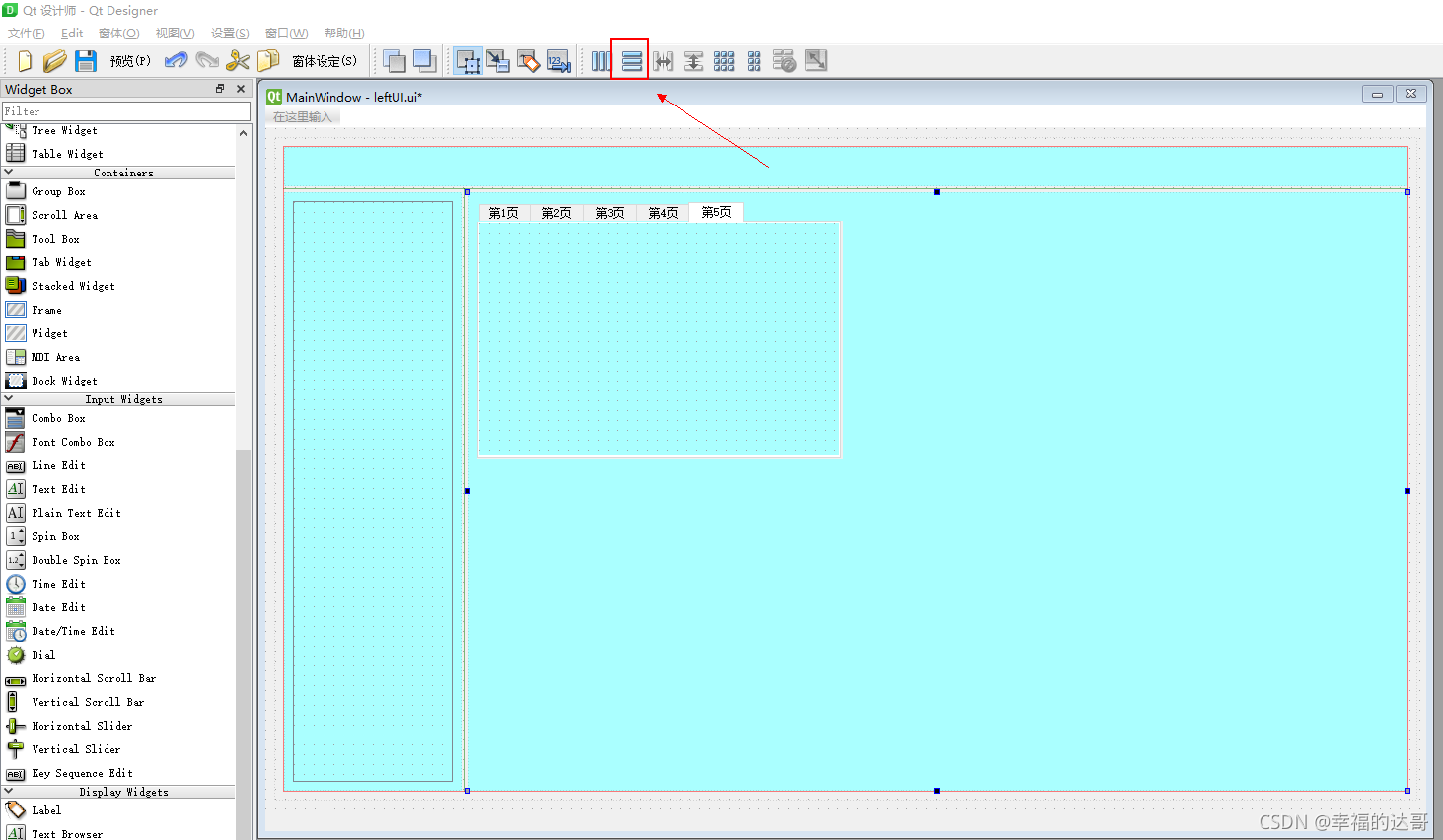Bring selected widget to front
The image size is (1443, 840).
point(425,61)
